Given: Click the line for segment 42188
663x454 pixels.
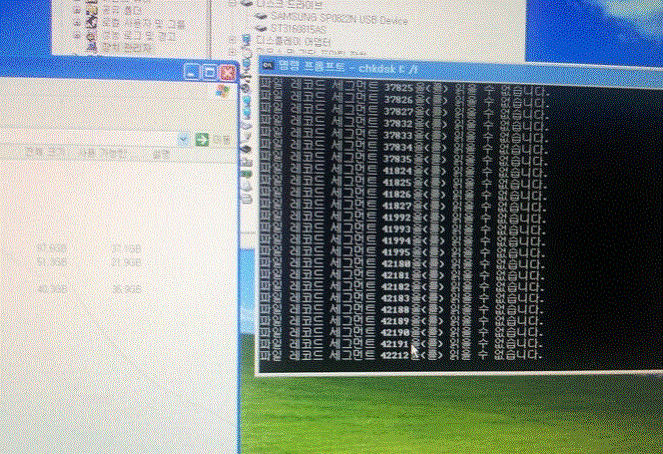Looking at the screenshot, I should coord(400,310).
